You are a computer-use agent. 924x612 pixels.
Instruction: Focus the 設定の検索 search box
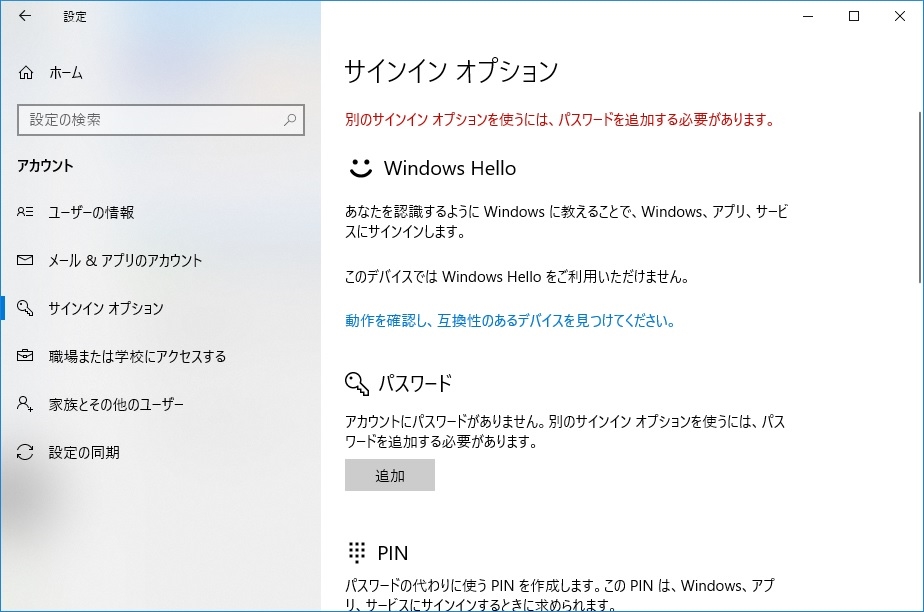(x=161, y=120)
